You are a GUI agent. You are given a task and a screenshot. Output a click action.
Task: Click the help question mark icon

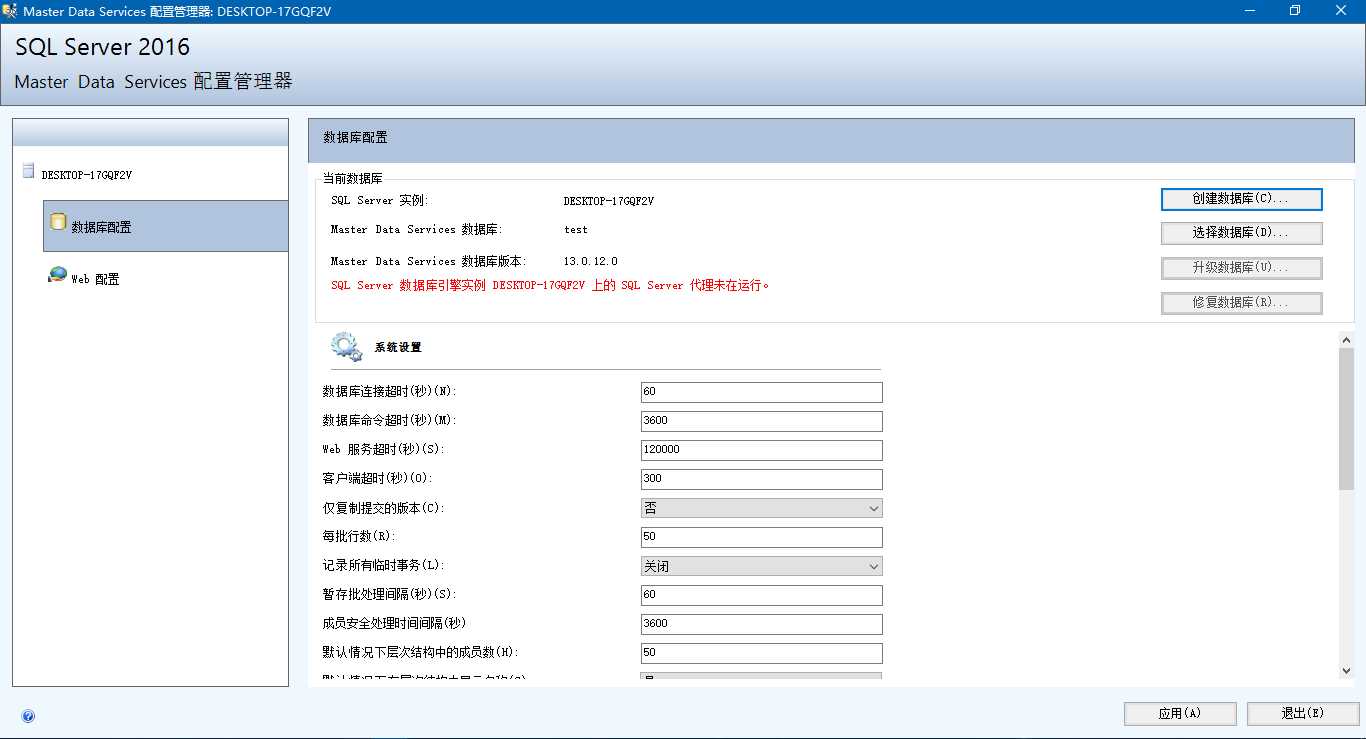[28, 716]
